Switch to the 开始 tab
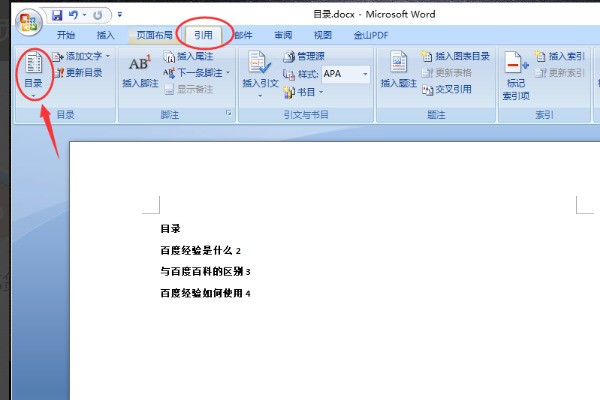This screenshot has height=400, width=600. click(66, 35)
